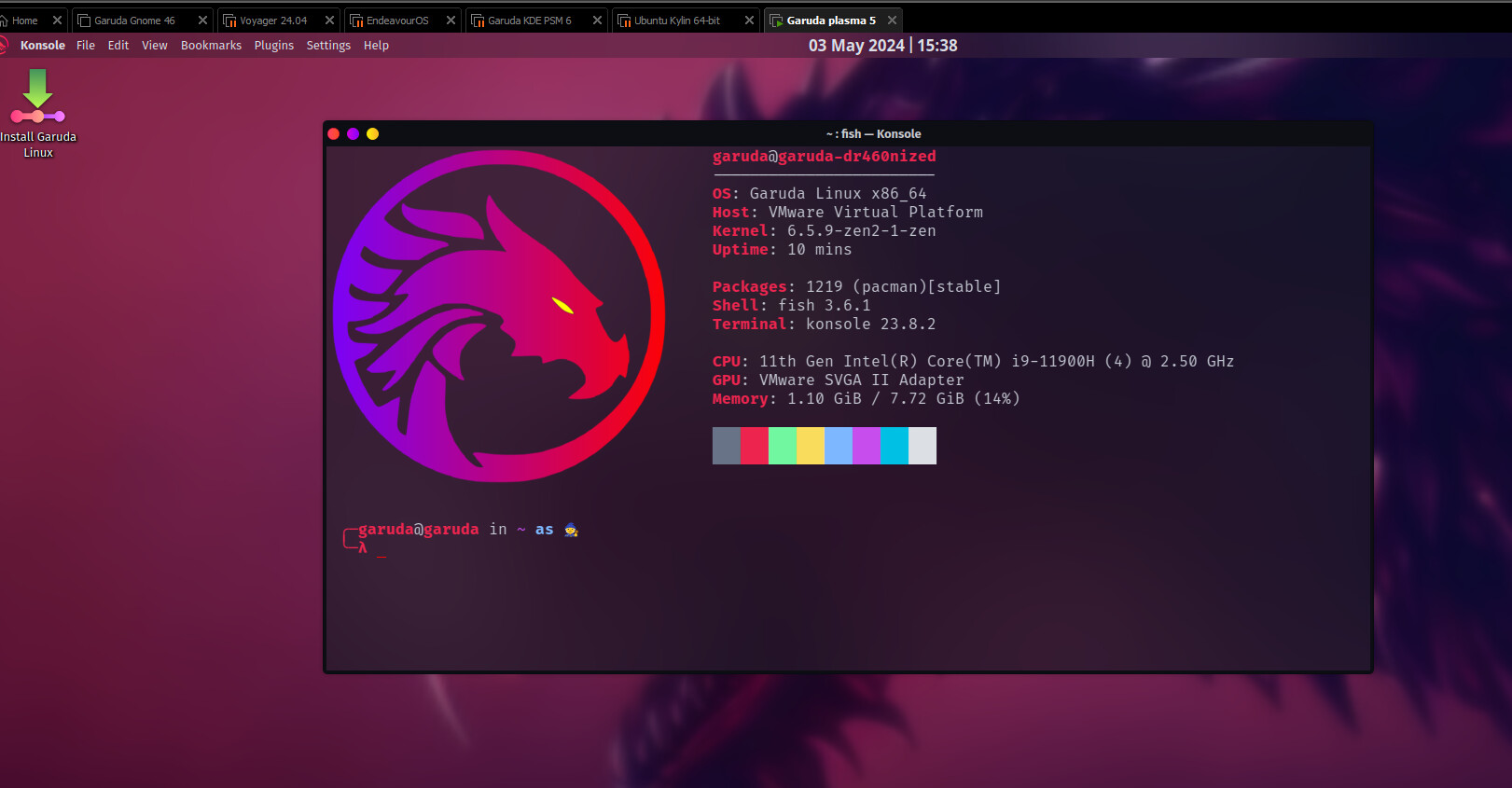Click the 'Shell: fish 3.6.1' line
Viewport: 1512px width, 788px height.
[792, 306]
